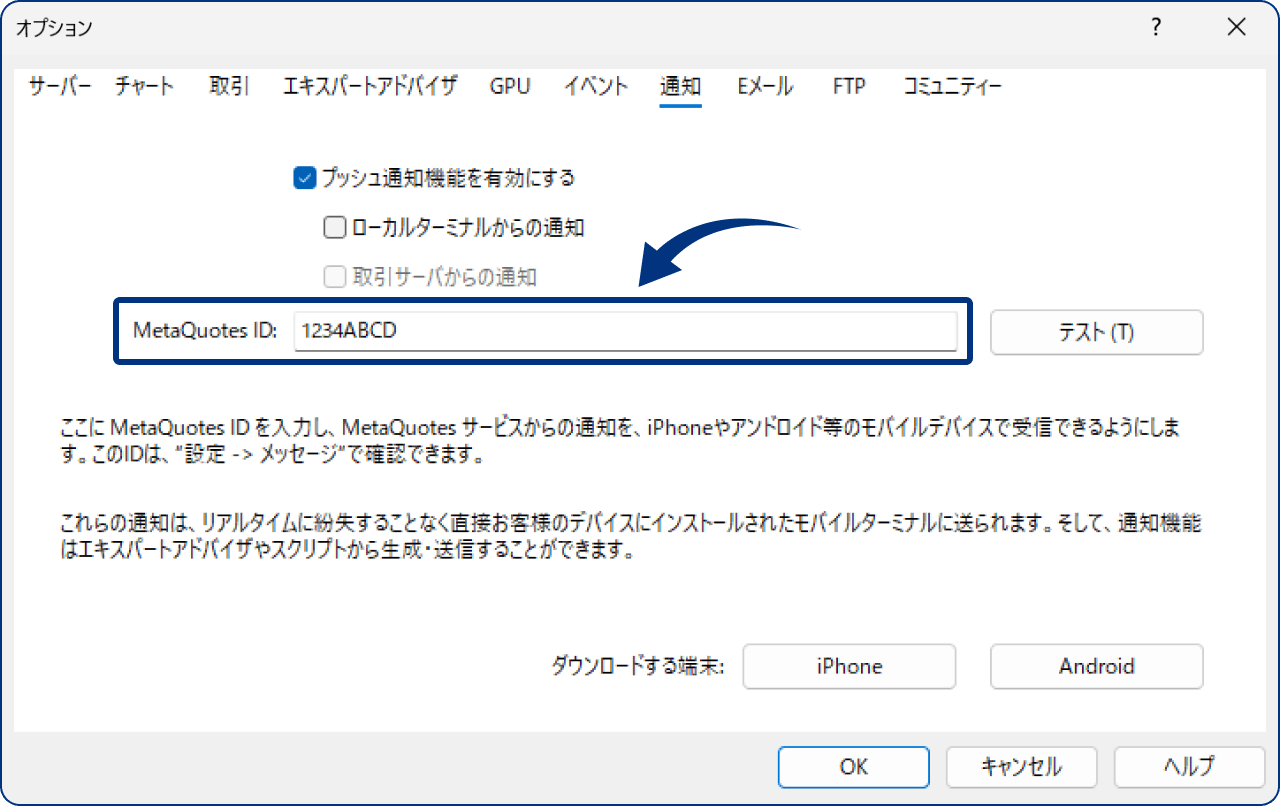Toggle 取引サーバからの通知 checkbox
The height and width of the screenshot is (806, 1280).
(x=334, y=277)
